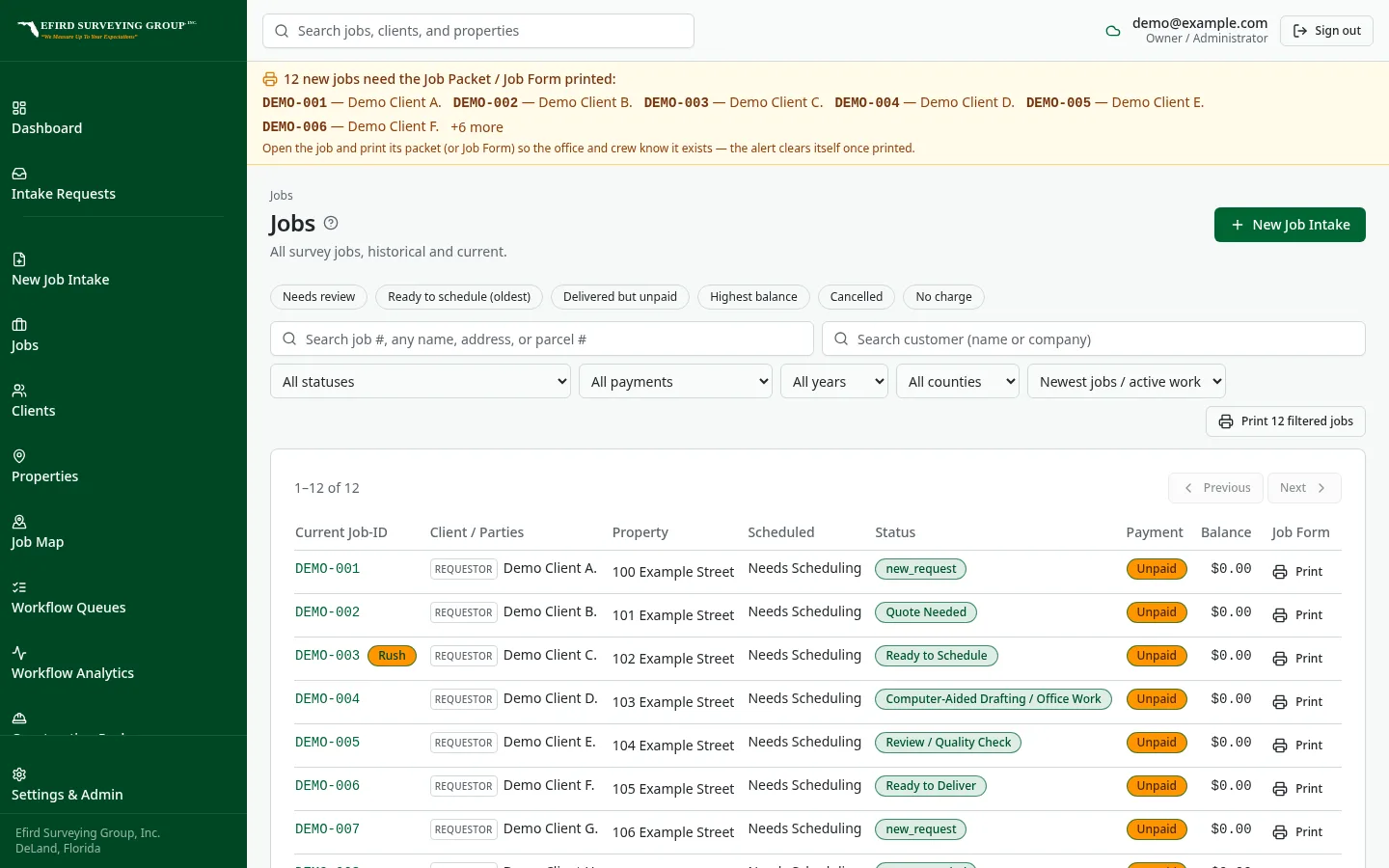Select the Delivered but unpaid filter chip
This screenshot has width=1389, height=868.
tap(620, 297)
